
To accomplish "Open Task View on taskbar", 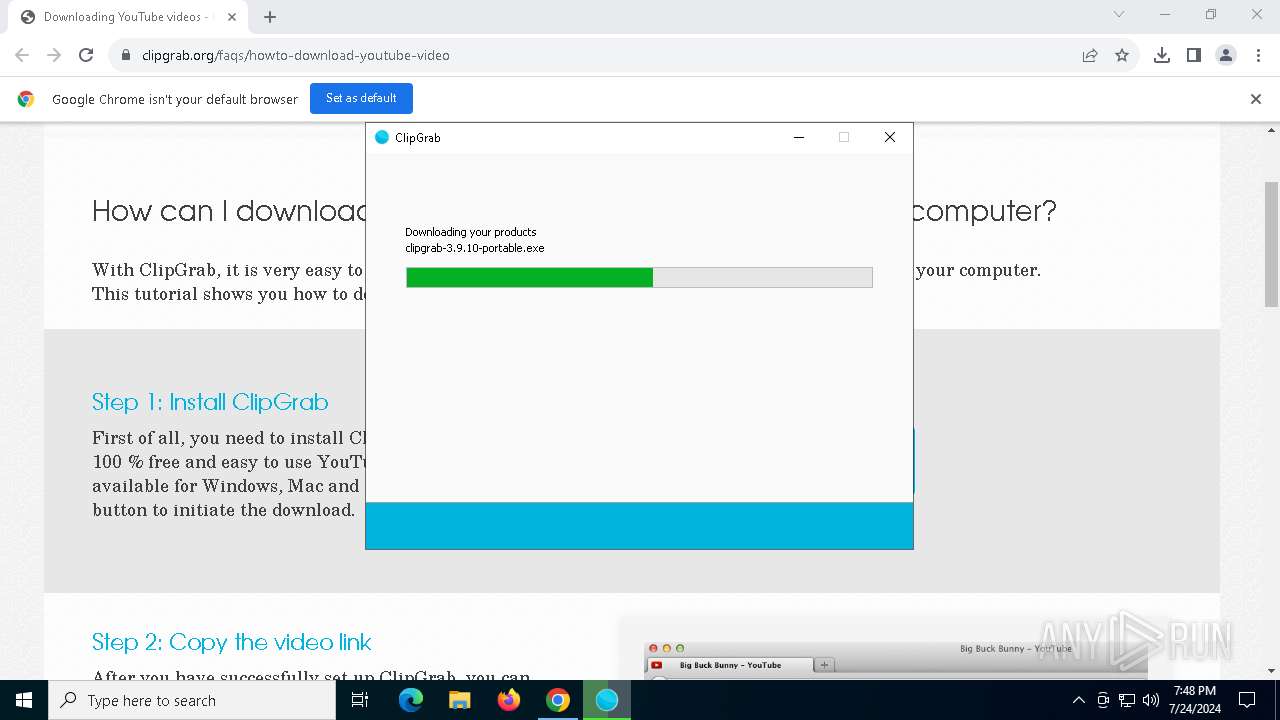I will pyautogui.click(x=360, y=700).
